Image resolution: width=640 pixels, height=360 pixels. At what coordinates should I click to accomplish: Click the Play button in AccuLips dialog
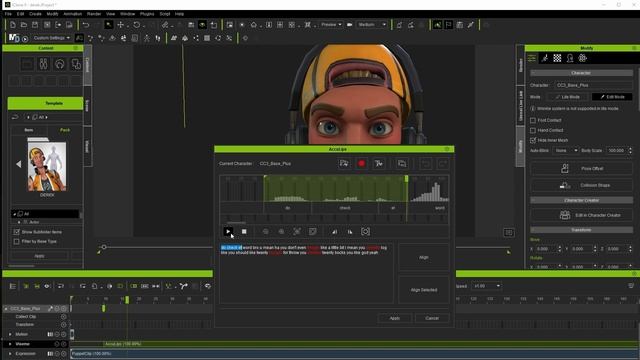tap(228, 231)
